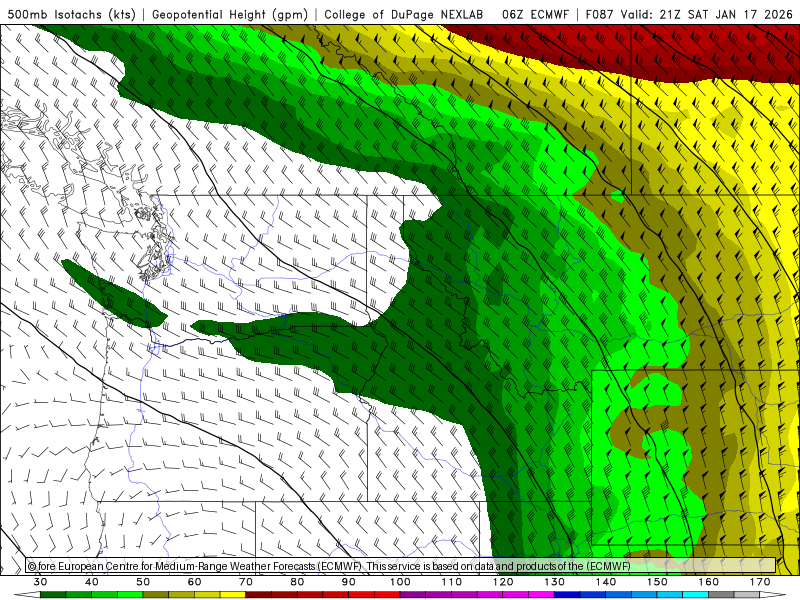The image size is (800, 600).
Task: Click the dark blue swatch starting at 130
Action: click(x=567, y=595)
